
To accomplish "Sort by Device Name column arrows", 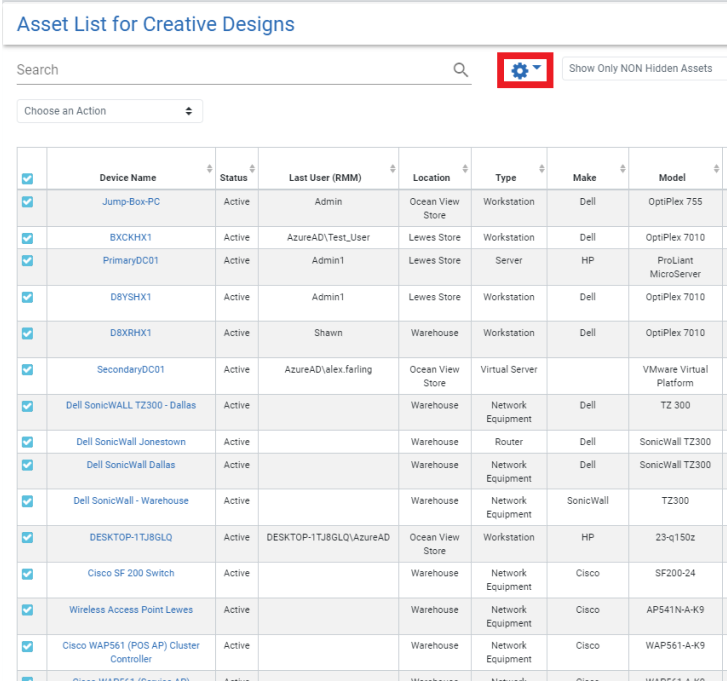I will (x=210, y=168).
